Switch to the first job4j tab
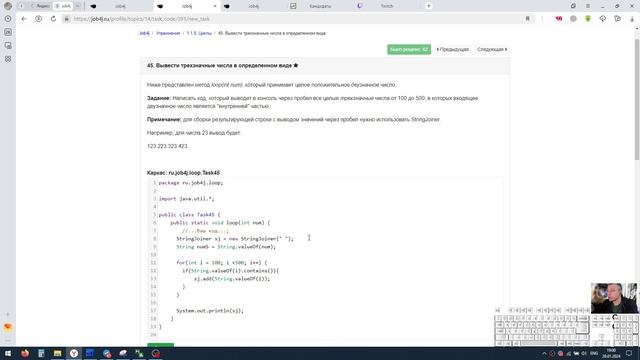Viewport: 640px width, 360px height. 120,6
